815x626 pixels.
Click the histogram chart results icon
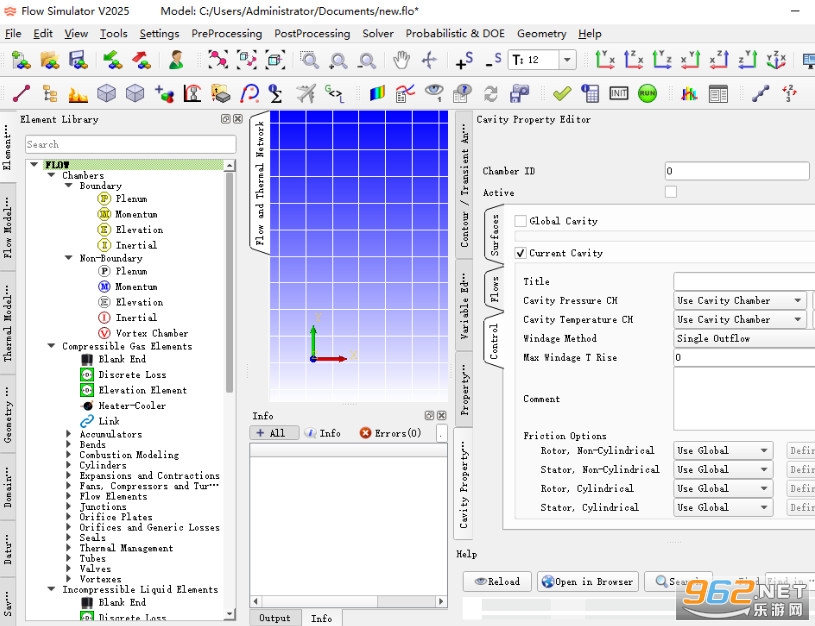pyautogui.click(x=689, y=94)
